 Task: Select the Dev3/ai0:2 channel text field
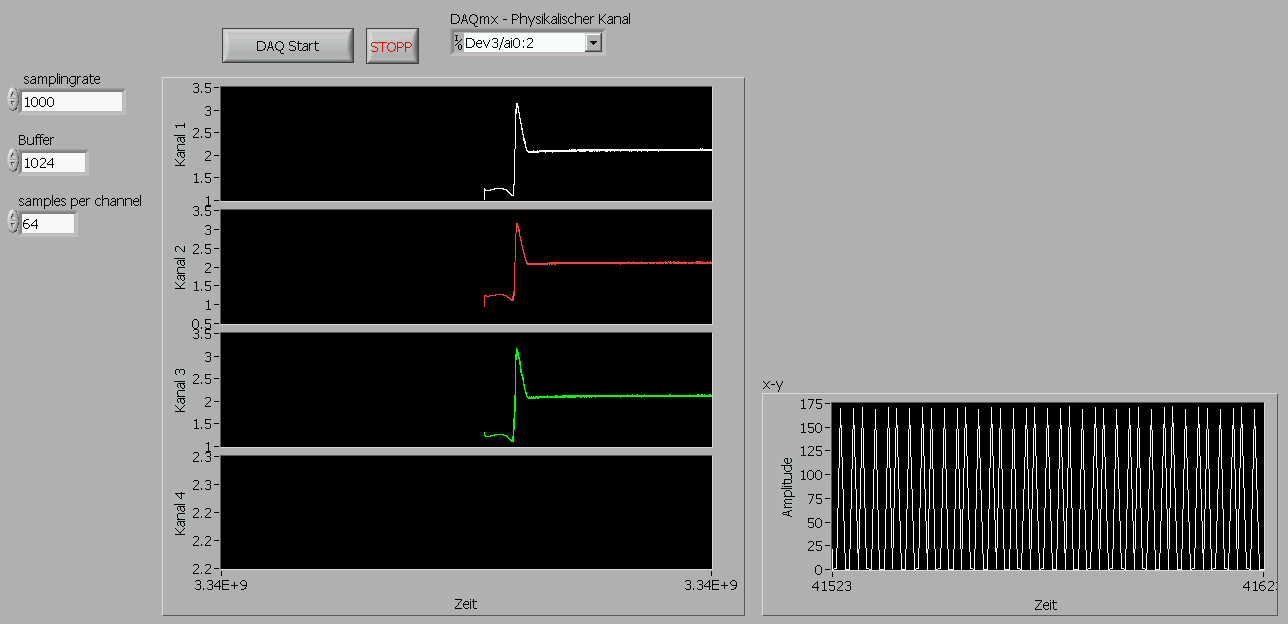(522, 42)
